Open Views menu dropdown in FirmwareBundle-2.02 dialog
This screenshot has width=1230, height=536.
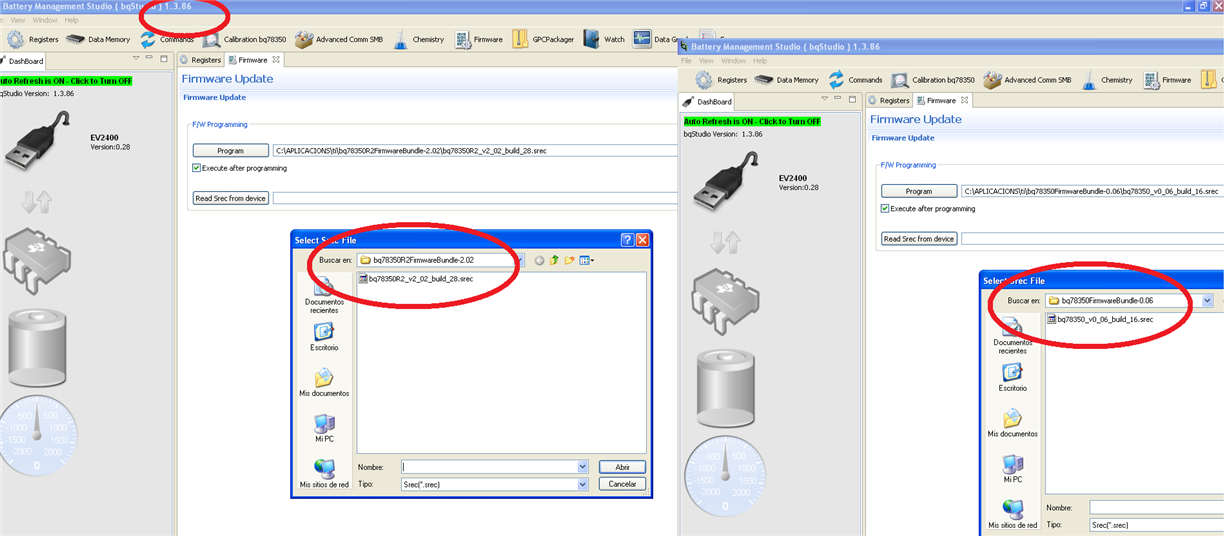coord(587,260)
